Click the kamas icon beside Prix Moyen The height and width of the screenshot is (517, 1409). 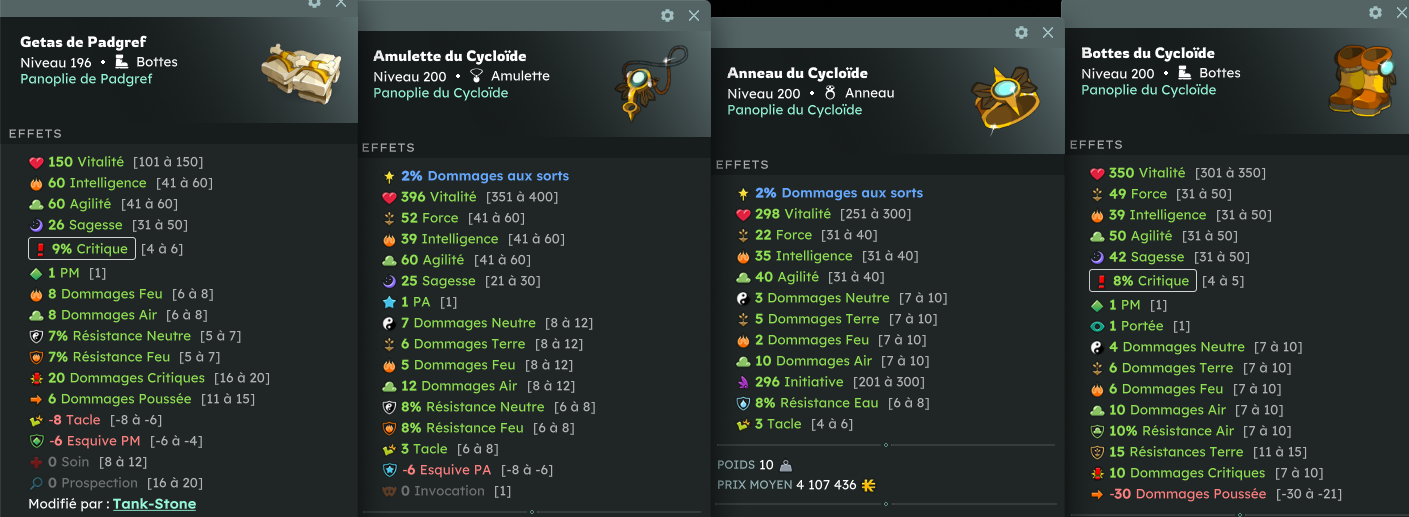pos(868,485)
